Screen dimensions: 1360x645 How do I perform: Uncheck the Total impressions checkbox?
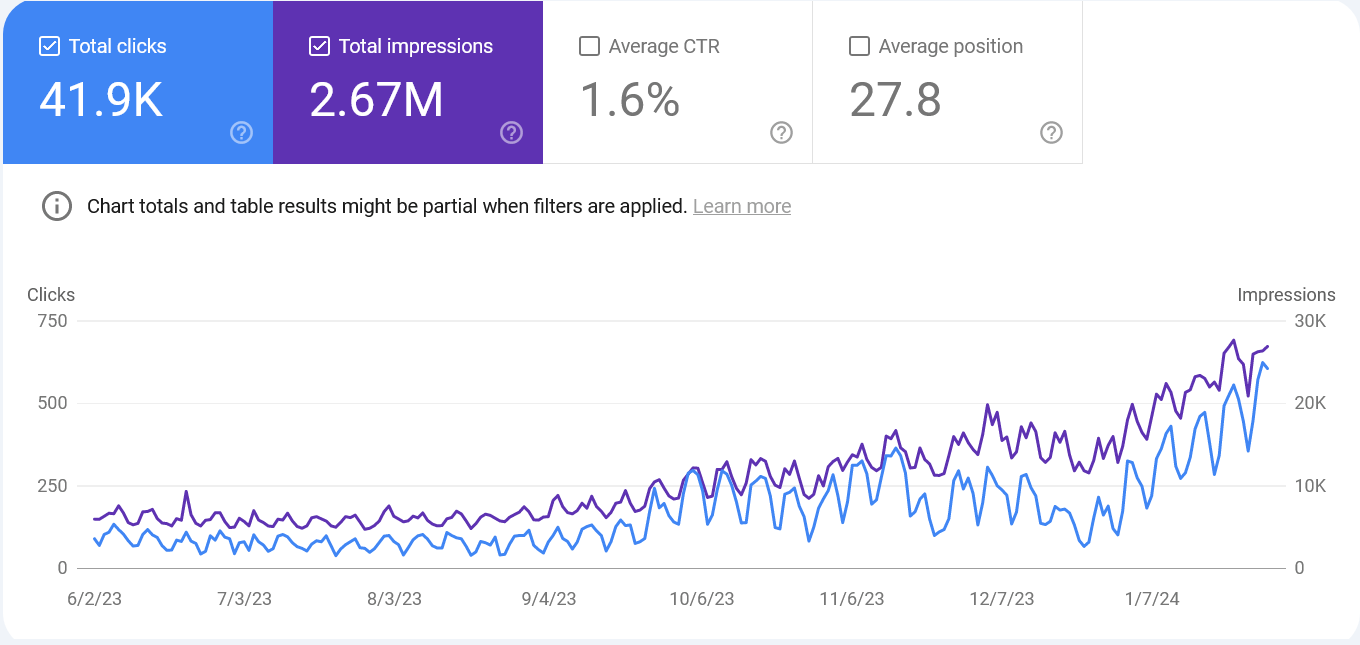click(319, 46)
